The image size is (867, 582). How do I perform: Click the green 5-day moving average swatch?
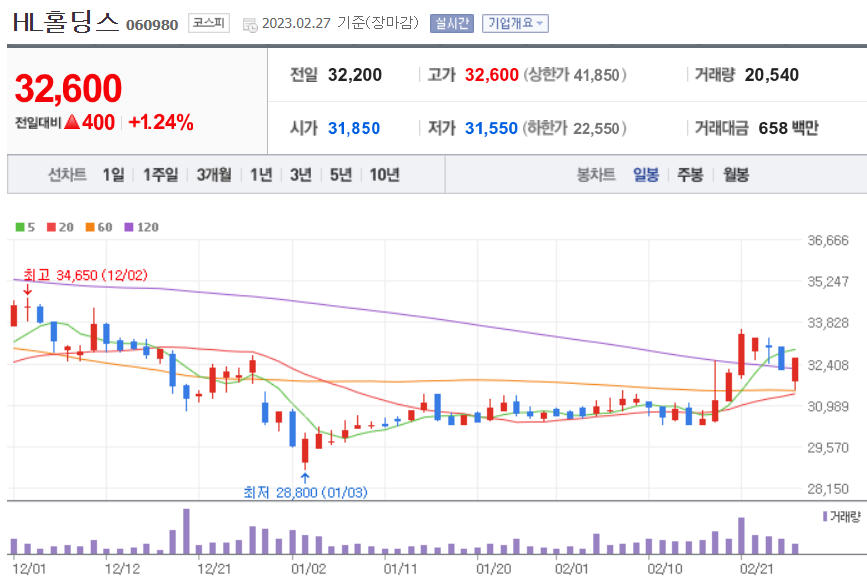coord(20,227)
